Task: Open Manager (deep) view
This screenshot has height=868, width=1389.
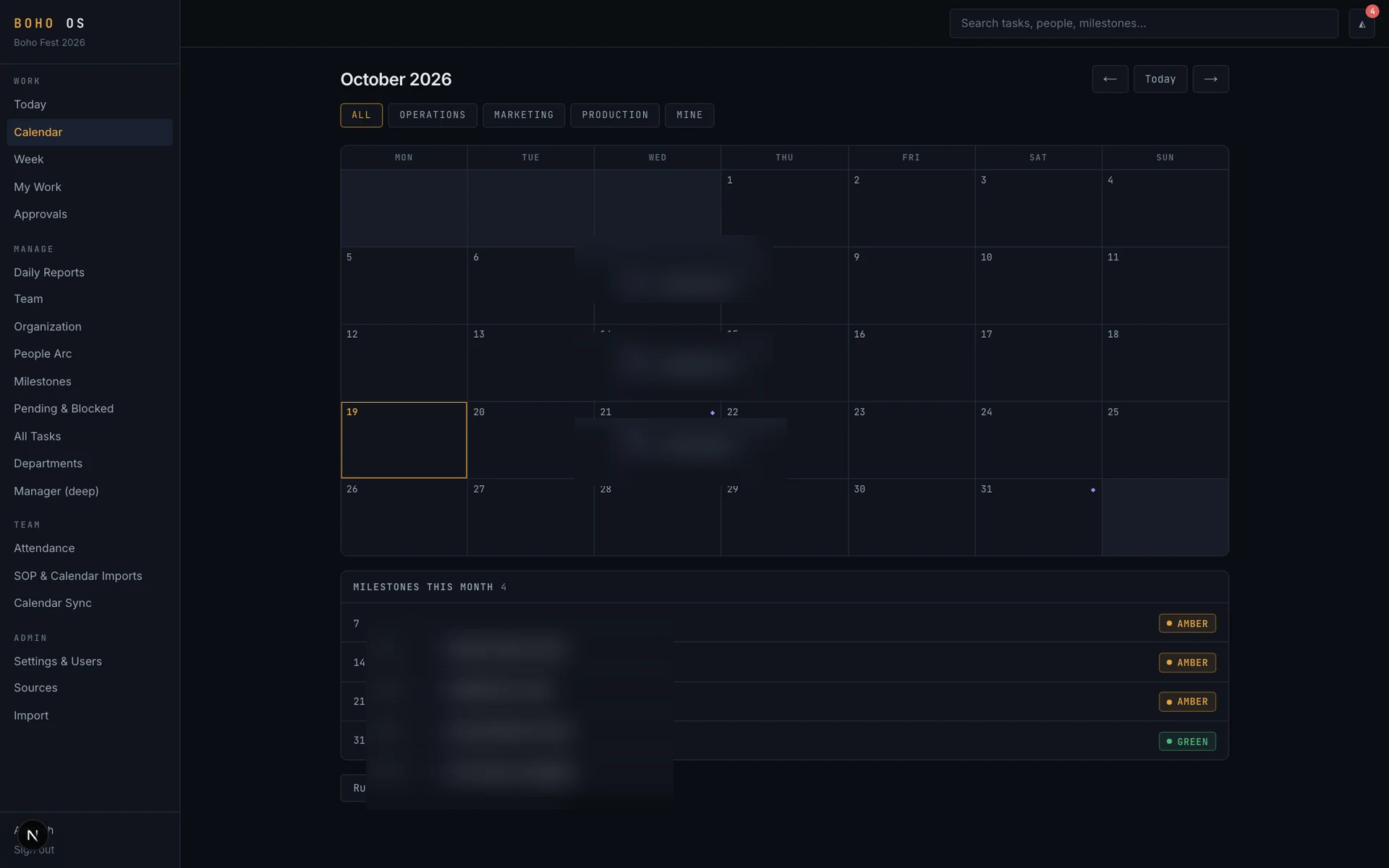Action: point(90,491)
